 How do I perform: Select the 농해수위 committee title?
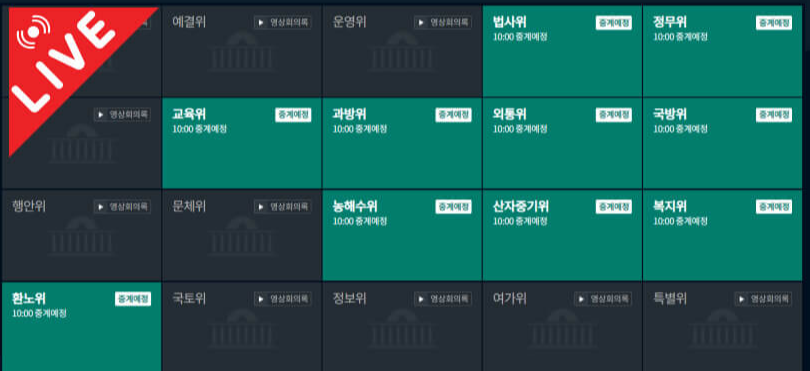[355, 207]
